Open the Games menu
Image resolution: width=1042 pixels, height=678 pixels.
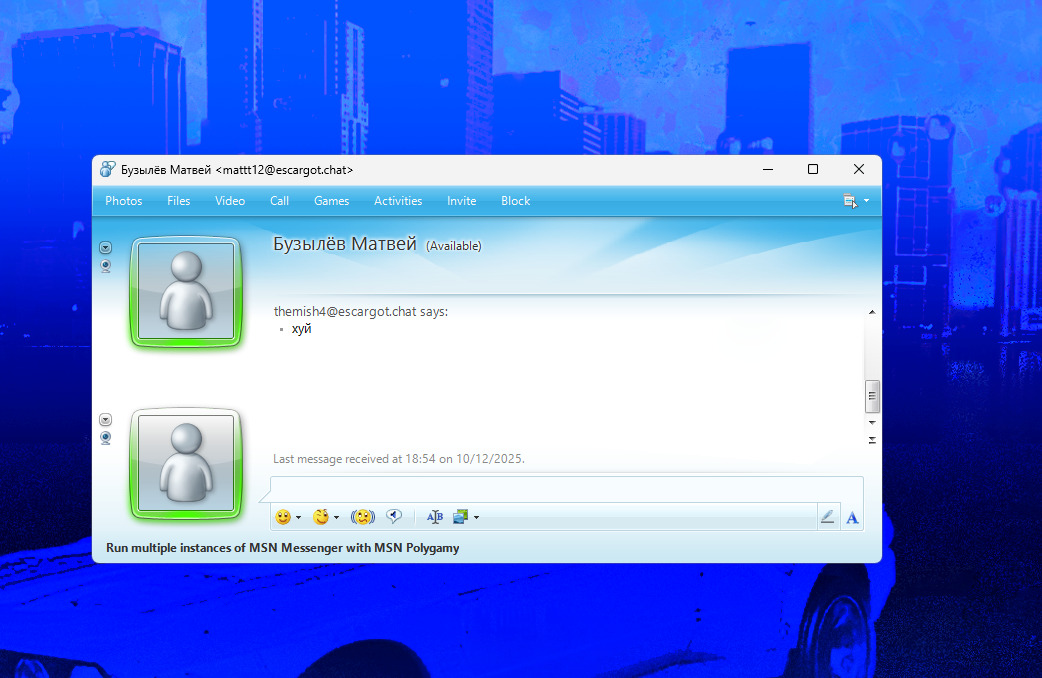click(x=331, y=201)
